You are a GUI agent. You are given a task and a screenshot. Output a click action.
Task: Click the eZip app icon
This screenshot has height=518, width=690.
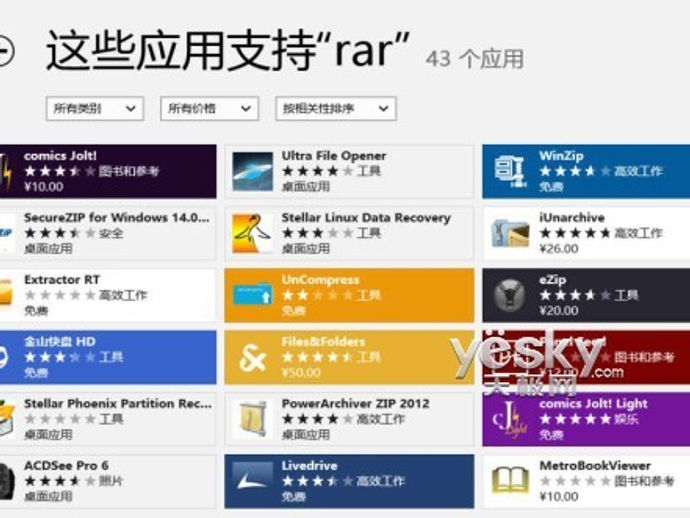(x=510, y=295)
